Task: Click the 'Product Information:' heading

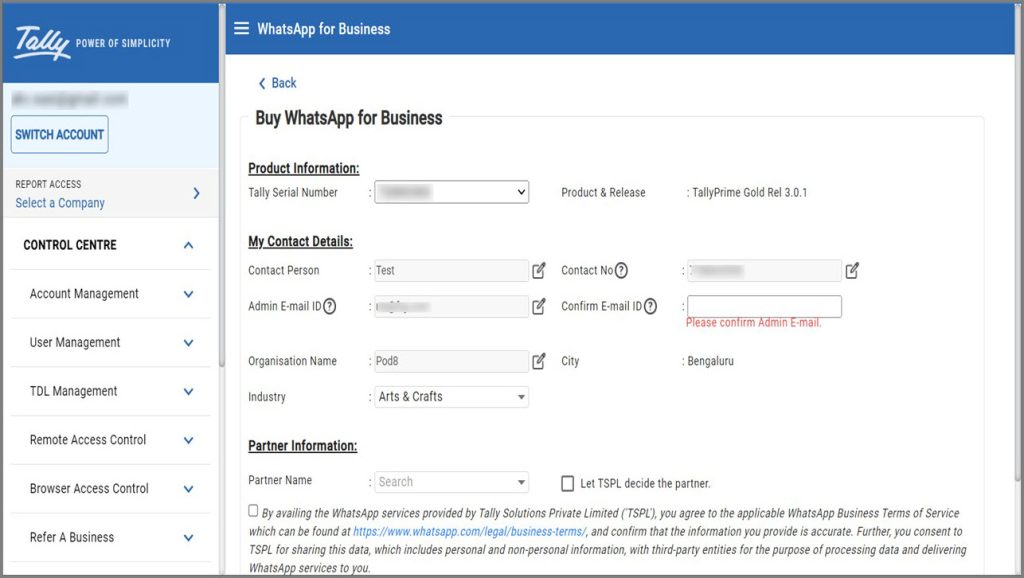Action: (304, 168)
